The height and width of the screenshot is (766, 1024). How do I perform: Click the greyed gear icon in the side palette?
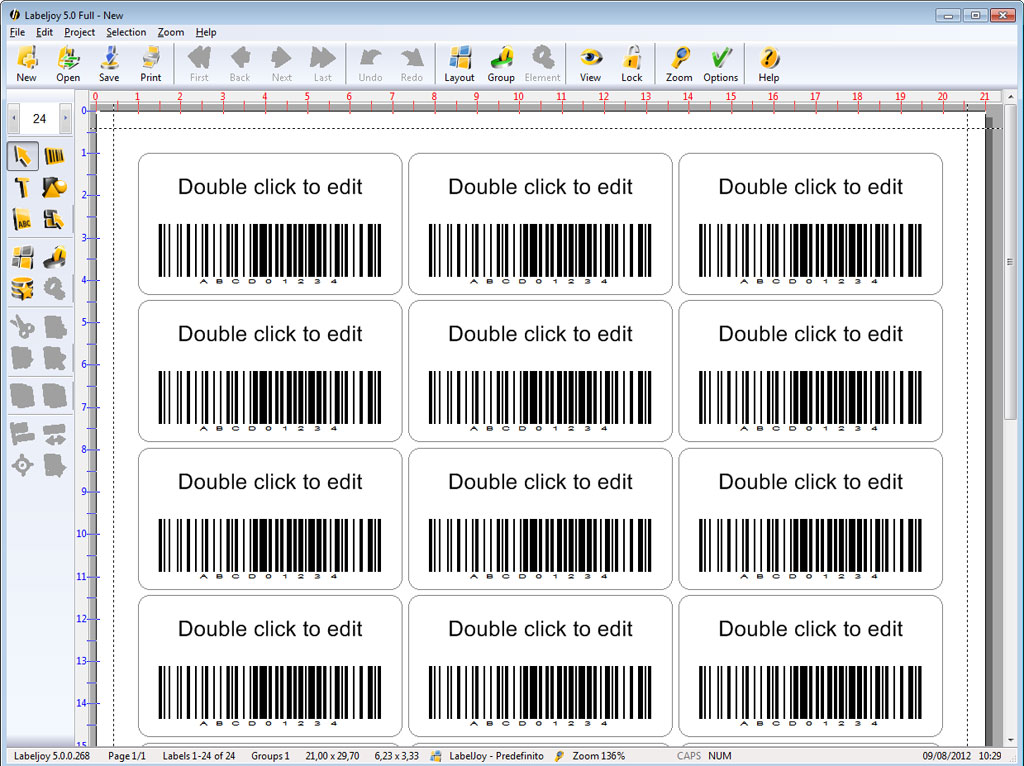tap(54, 289)
